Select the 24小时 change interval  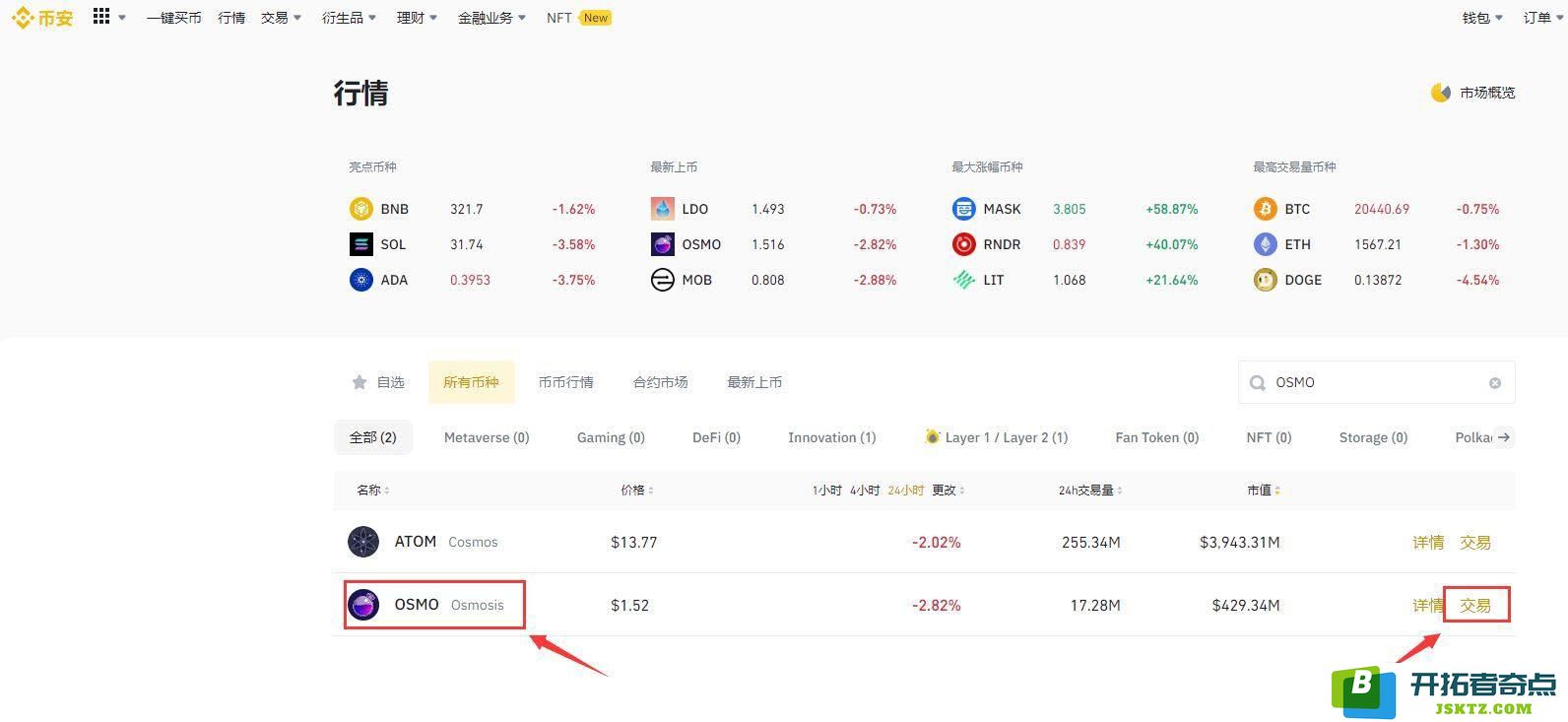pyautogui.click(x=905, y=490)
